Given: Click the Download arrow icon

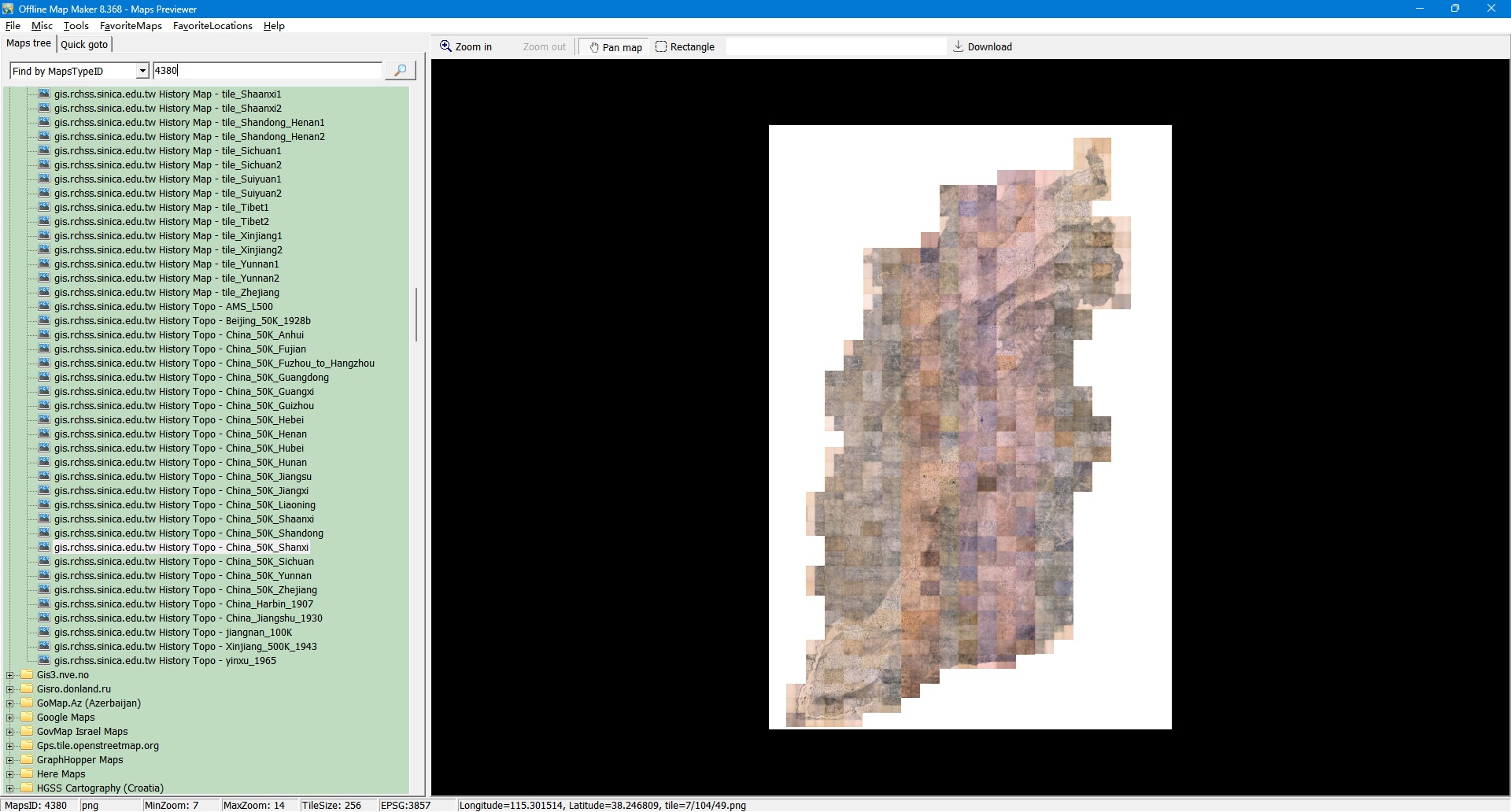Looking at the screenshot, I should (958, 46).
